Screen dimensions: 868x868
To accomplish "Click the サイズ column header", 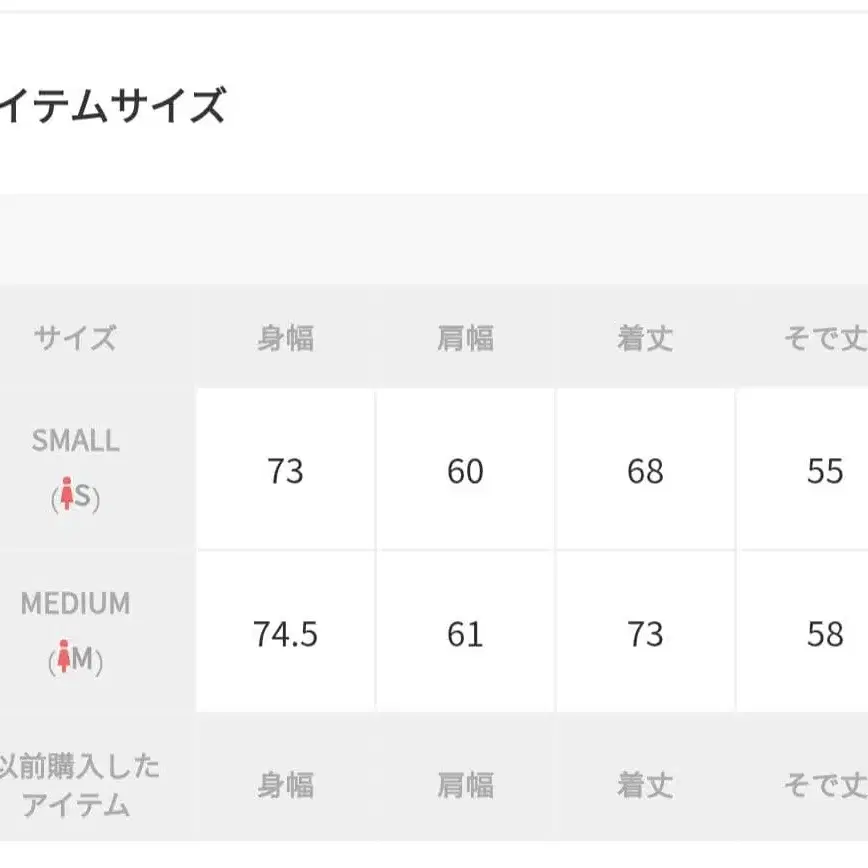I will pyautogui.click(x=75, y=338).
